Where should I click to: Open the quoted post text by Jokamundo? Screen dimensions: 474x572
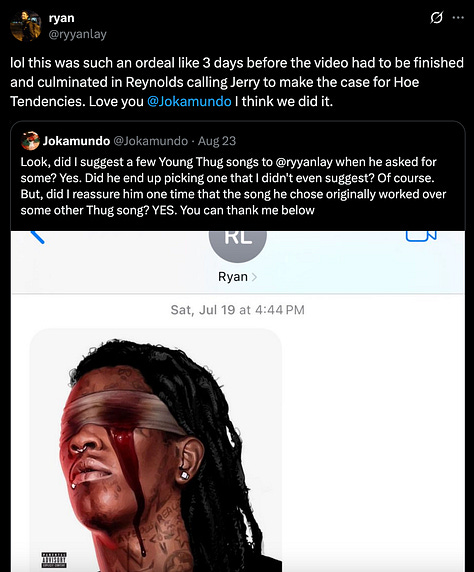pos(233,186)
